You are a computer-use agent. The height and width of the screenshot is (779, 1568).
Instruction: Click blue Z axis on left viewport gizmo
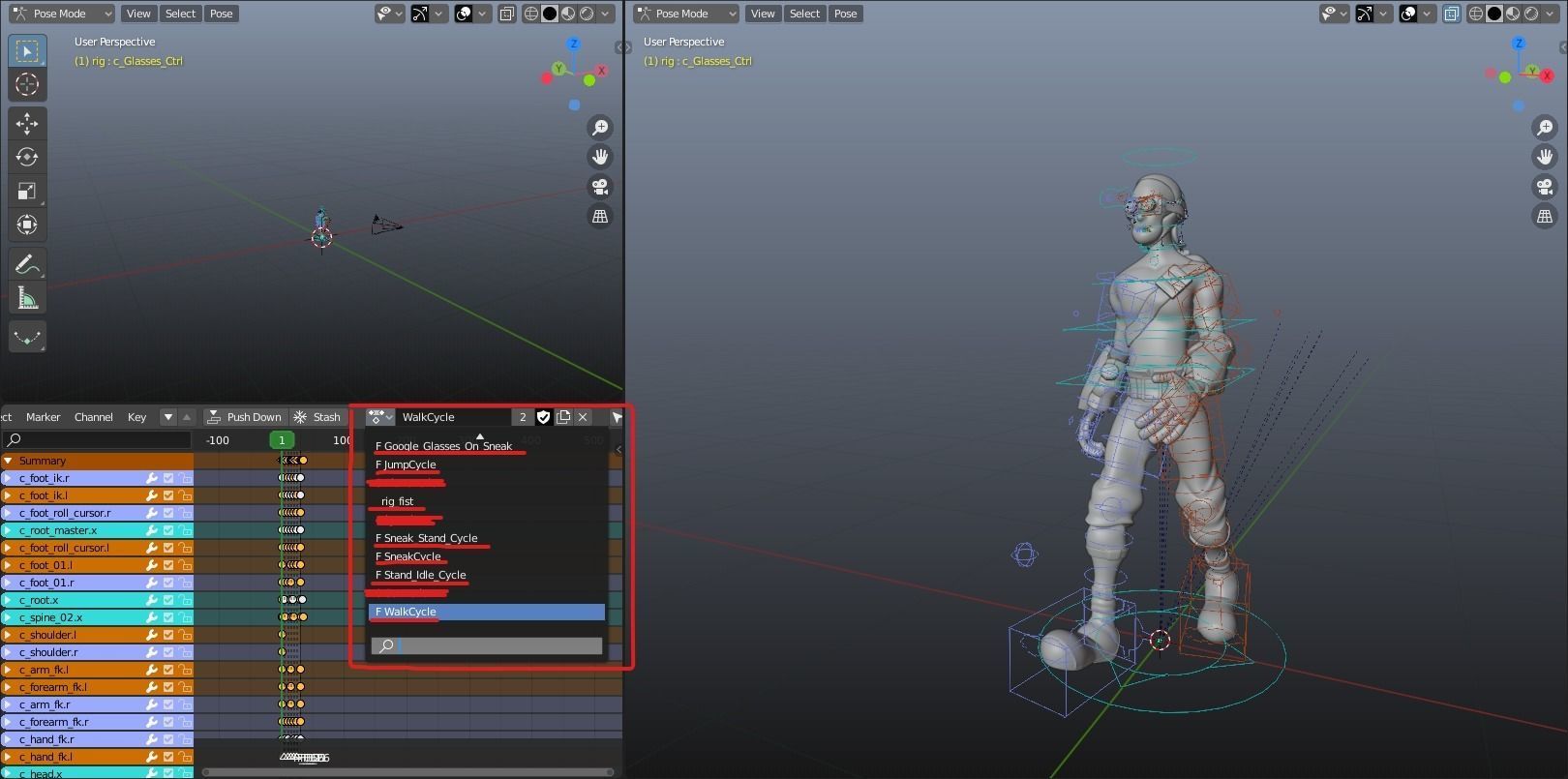click(x=574, y=44)
